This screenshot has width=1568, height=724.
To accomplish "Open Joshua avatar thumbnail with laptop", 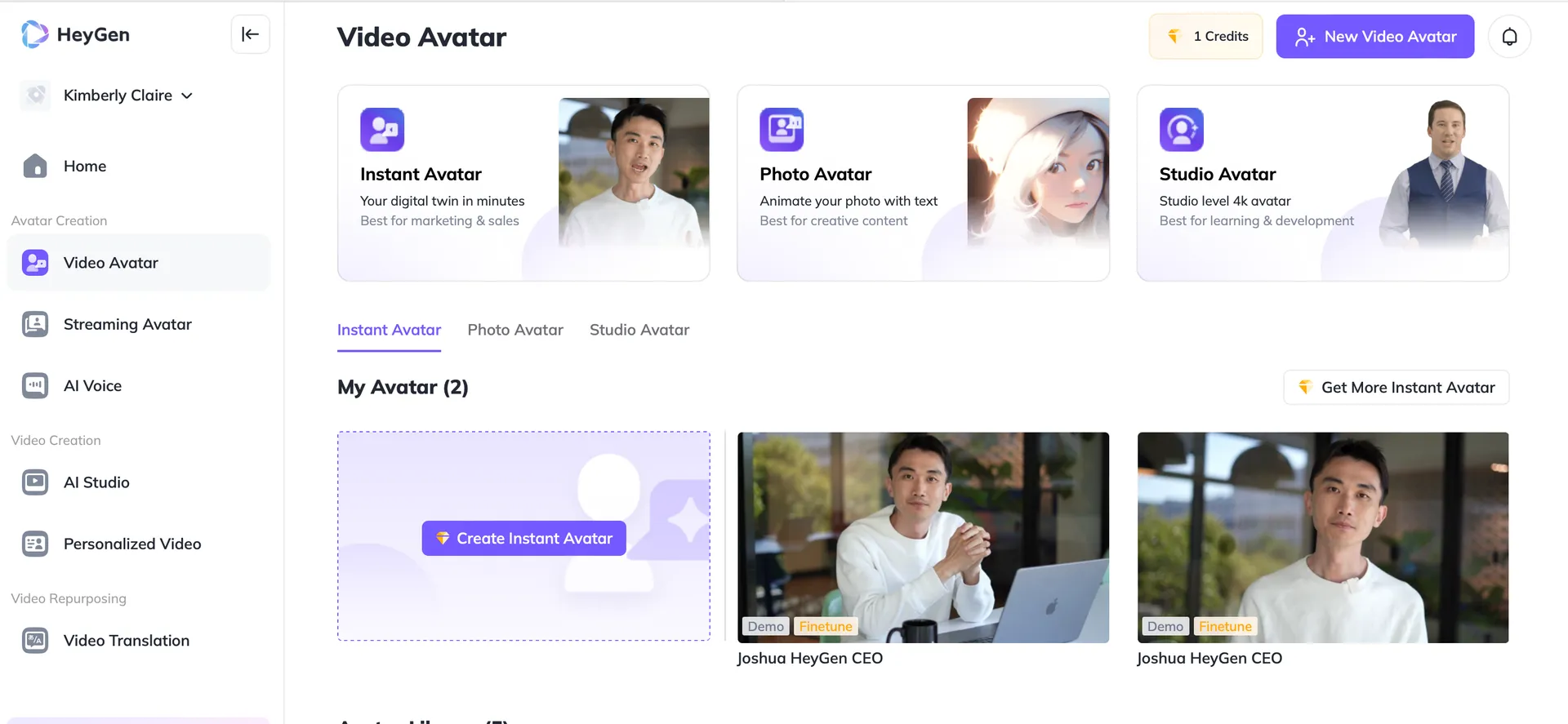I will tap(923, 536).
